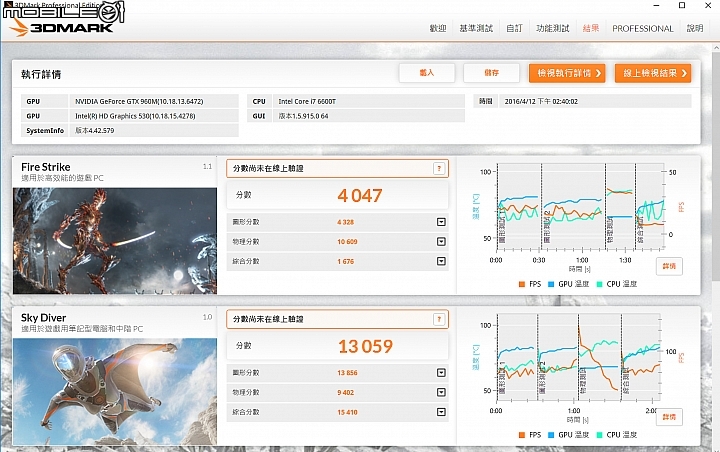This screenshot has height=452, width=720.
Task: Click GPU 溫度 legend swatch in Fire Strike chart
Action: [x=551, y=284]
